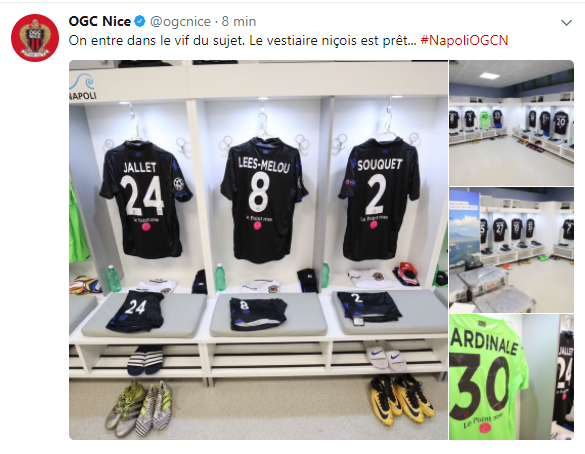Click the Lees-Melou 8 shirt in photo
585x454 pixels.
pyautogui.click(x=263, y=200)
